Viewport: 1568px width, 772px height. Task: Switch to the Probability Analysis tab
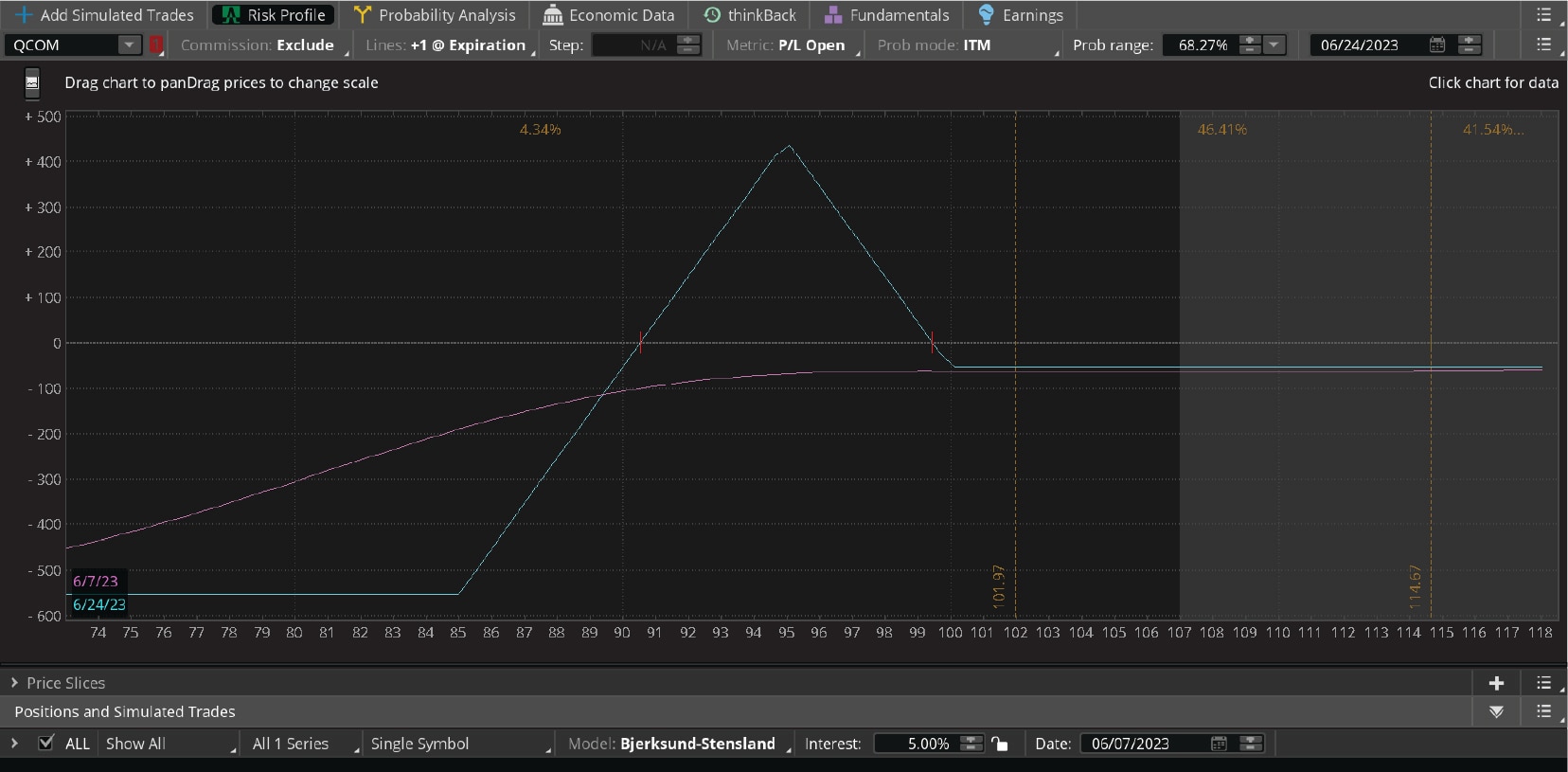(x=435, y=15)
